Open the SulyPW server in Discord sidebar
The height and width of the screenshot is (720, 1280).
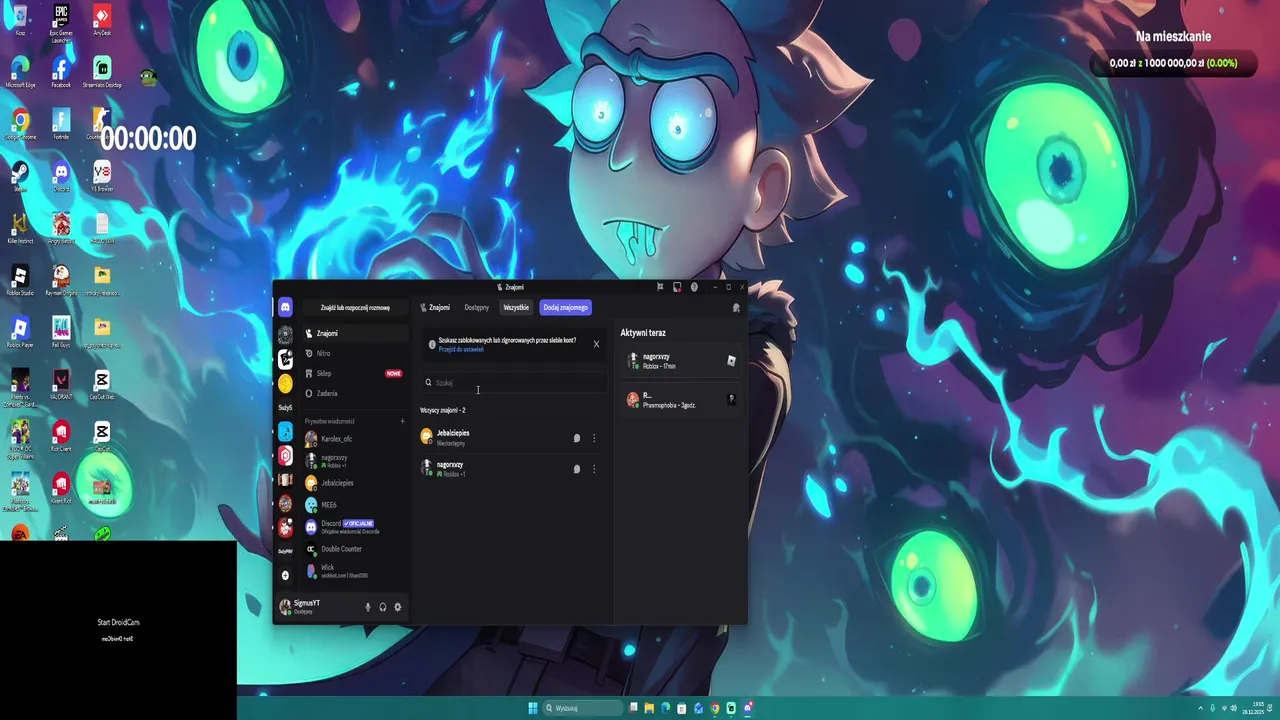[285, 551]
